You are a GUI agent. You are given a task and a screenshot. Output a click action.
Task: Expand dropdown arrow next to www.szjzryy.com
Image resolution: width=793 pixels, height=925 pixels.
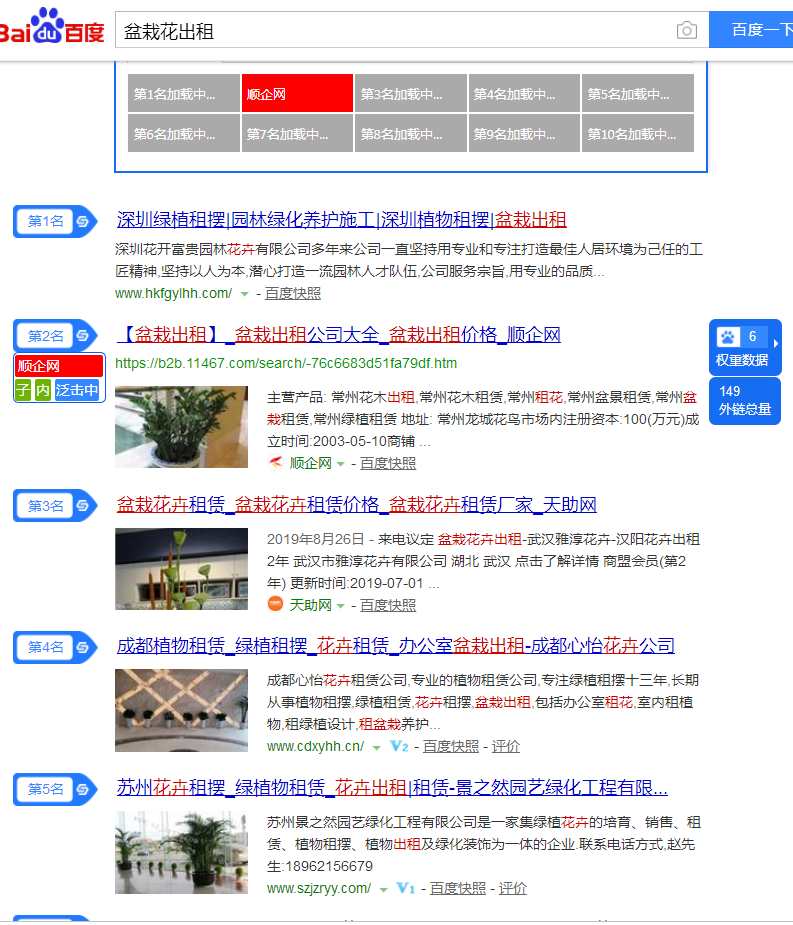[x=384, y=889]
